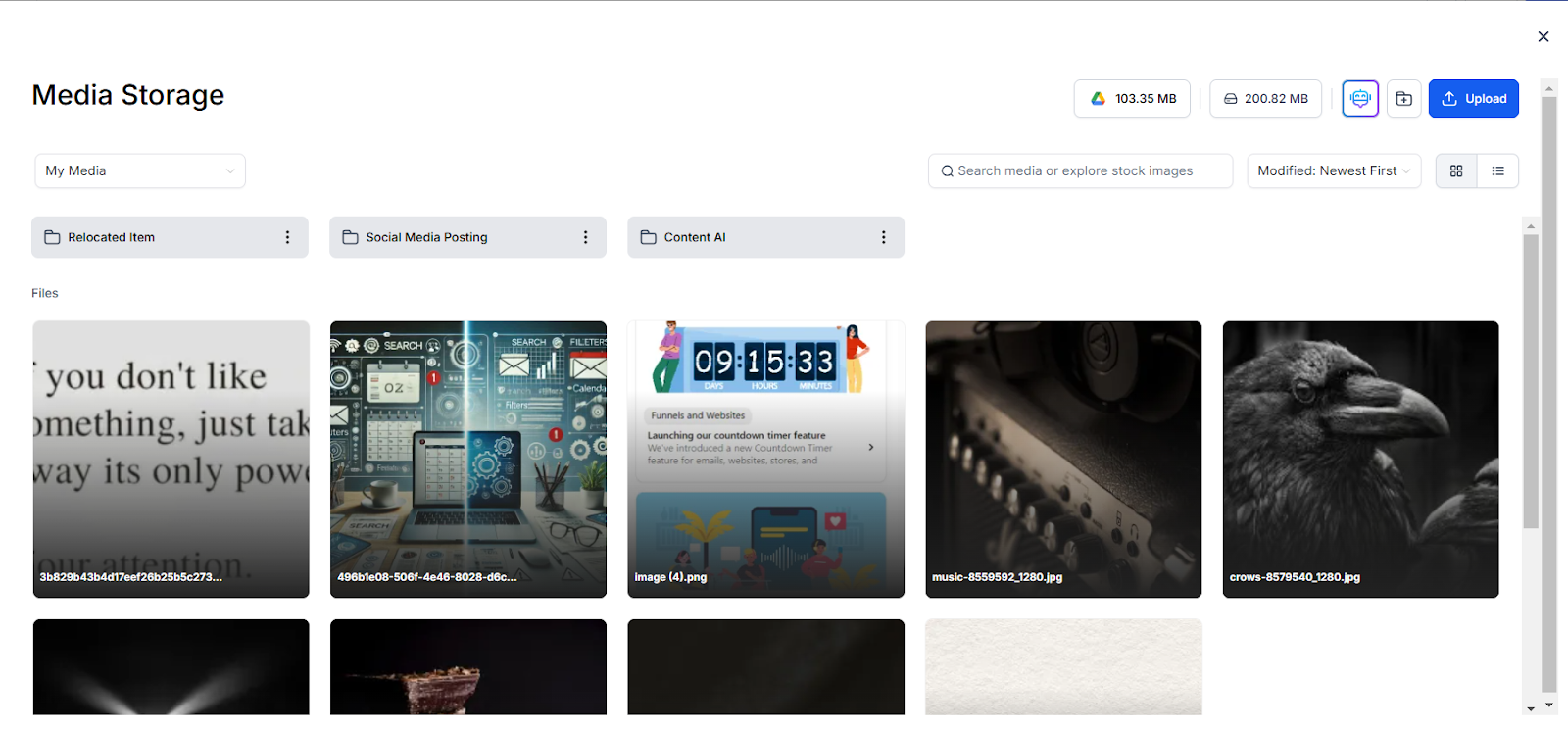Click the crows-8579540_1280.jpg file name
Viewport: 1568px width, 729px height.
tap(1295, 577)
